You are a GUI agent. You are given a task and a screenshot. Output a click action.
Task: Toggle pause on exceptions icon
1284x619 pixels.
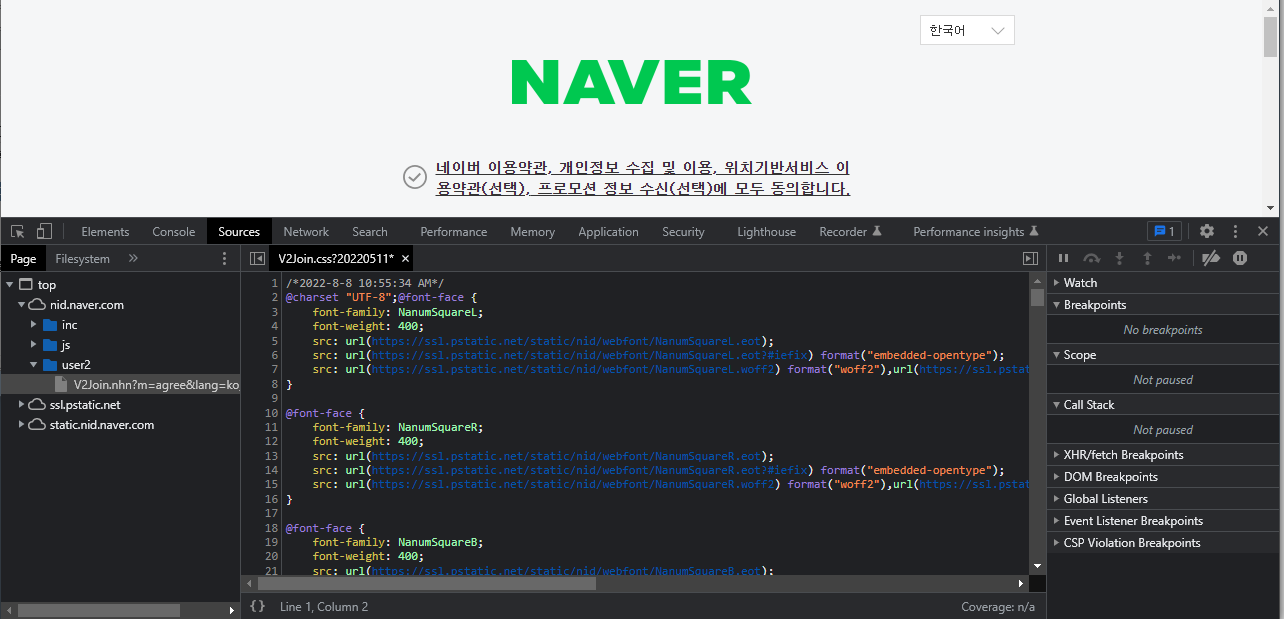point(1240,258)
